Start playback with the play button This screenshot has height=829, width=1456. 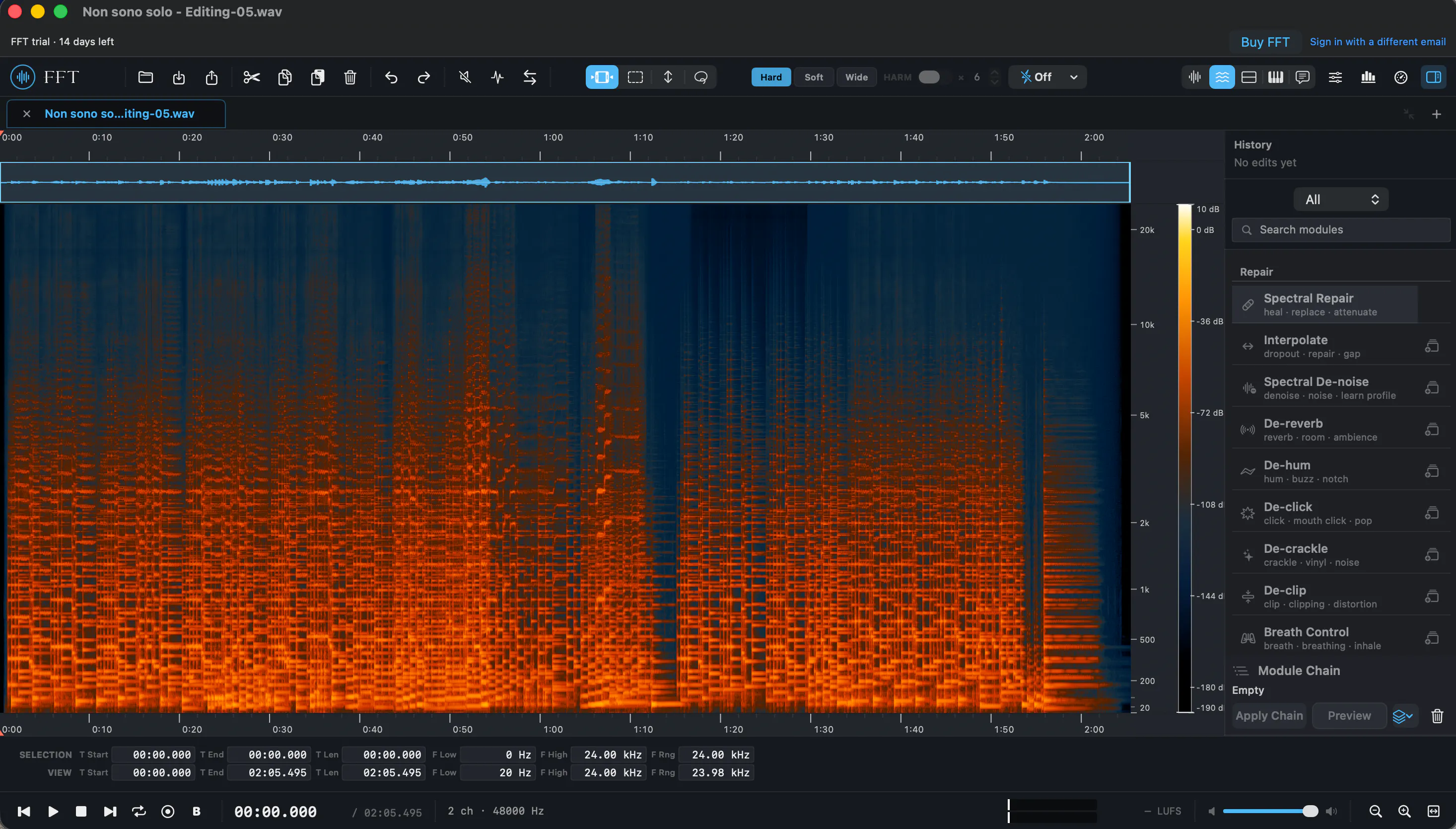pos(53,811)
